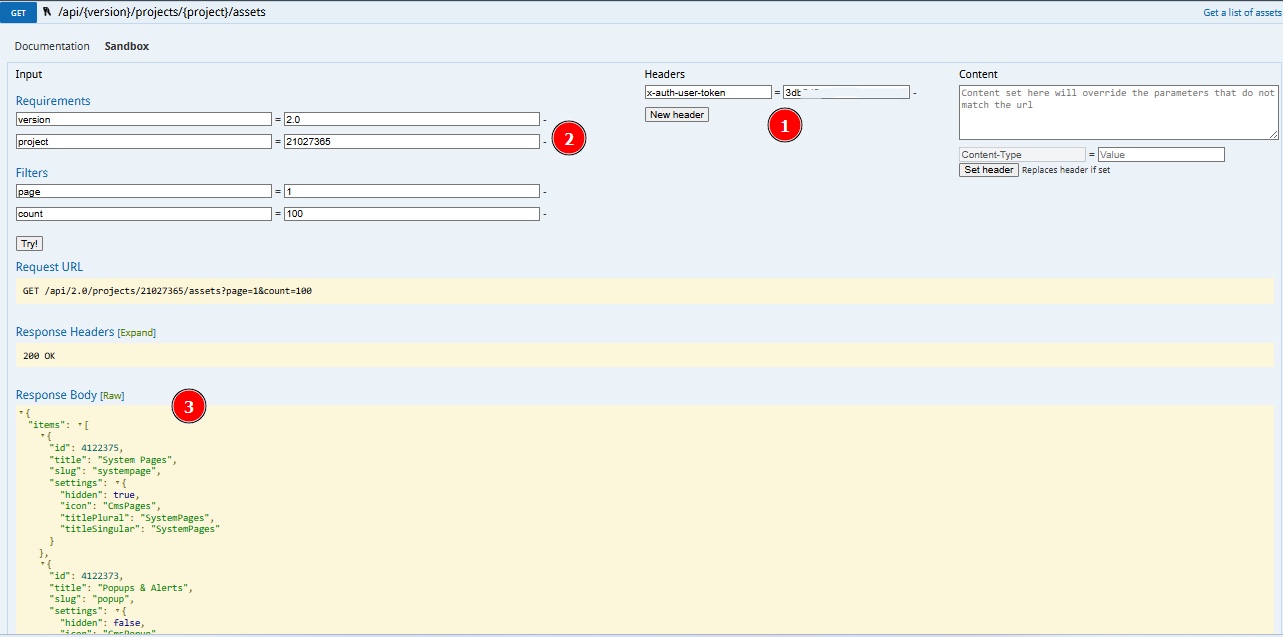
Task: Click the Requirements section heading
Action: tap(53, 101)
